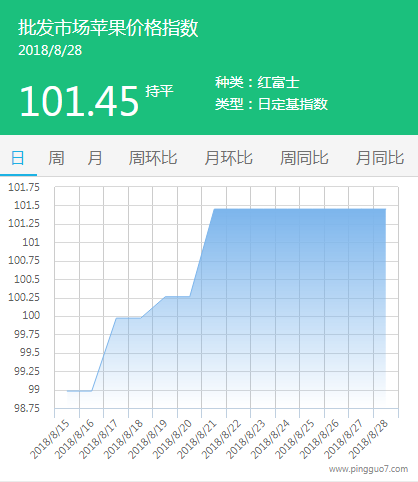The width and height of the screenshot is (418, 482).
Task: Click the 2018/8/20 x-axis date label
Action: 173,439
